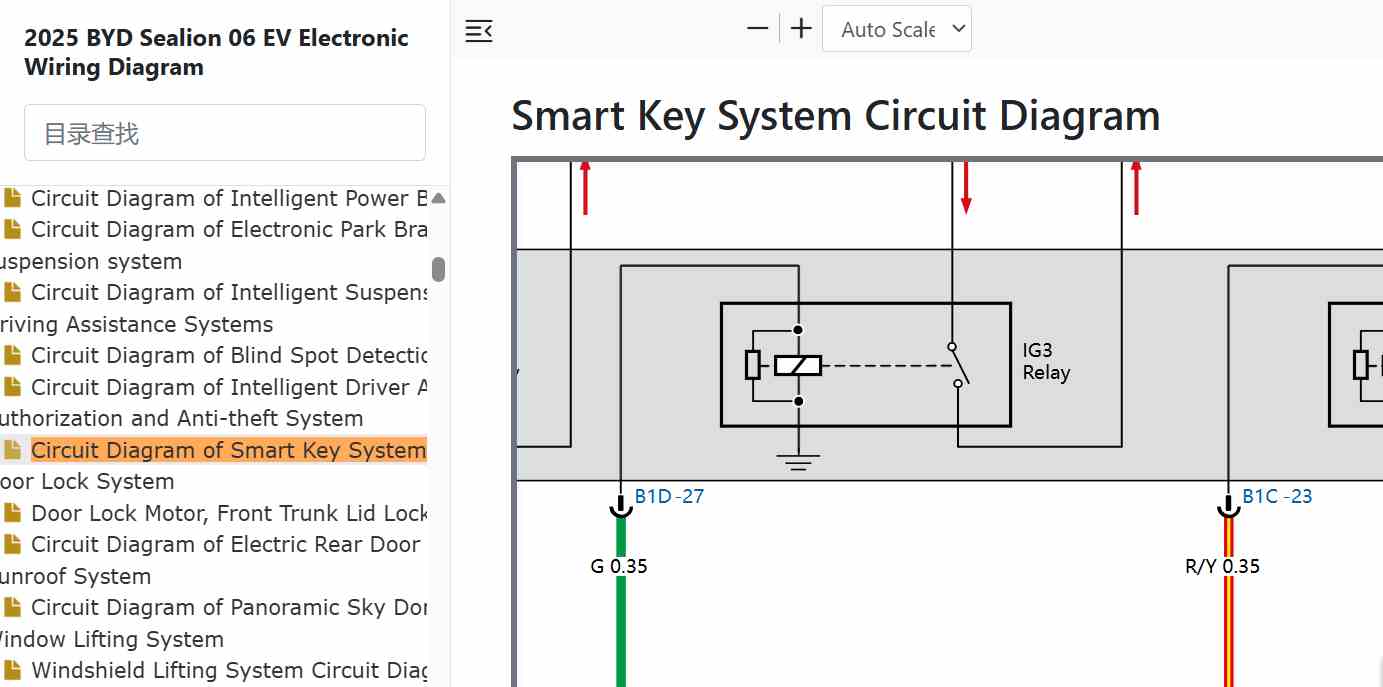Click the IG3 relay coil symbol
The height and width of the screenshot is (687, 1383).
coord(798,365)
